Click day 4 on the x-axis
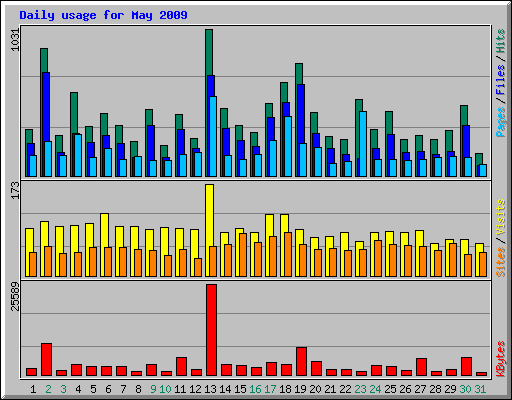Screen dimensions: 512x400 [x=78, y=389]
